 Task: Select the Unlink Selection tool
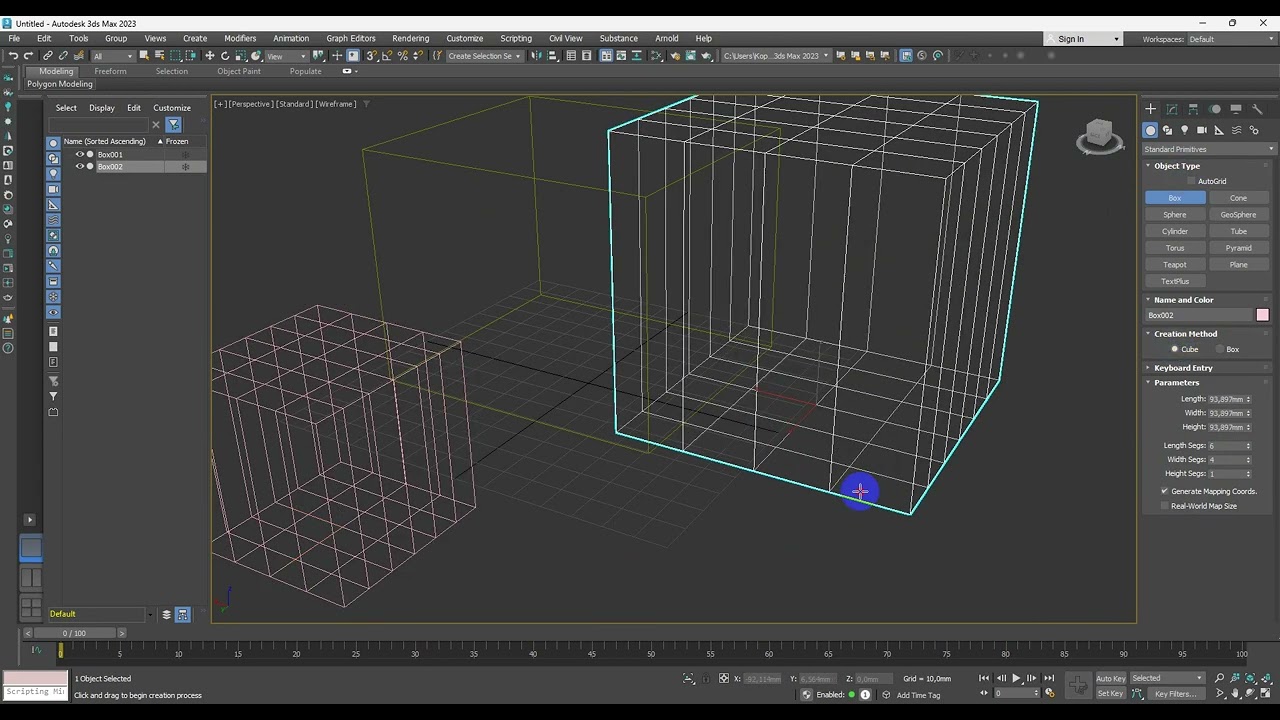63,56
